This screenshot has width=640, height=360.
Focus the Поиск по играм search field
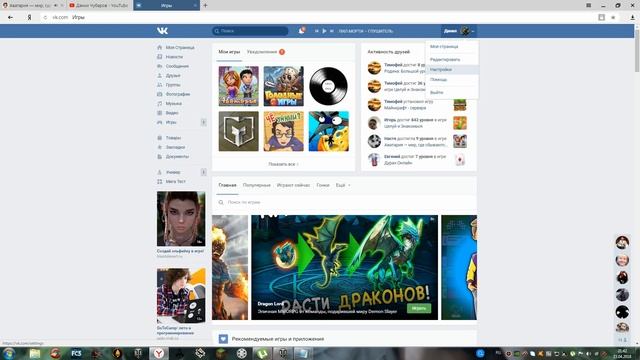click(x=344, y=202)
